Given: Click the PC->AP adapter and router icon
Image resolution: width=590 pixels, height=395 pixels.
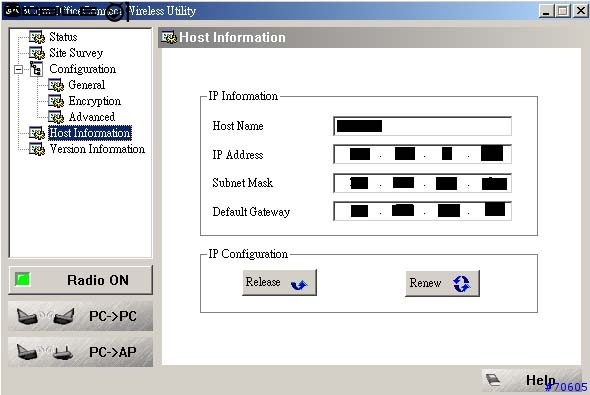Looking at the screenshot, I should (44, 352).
